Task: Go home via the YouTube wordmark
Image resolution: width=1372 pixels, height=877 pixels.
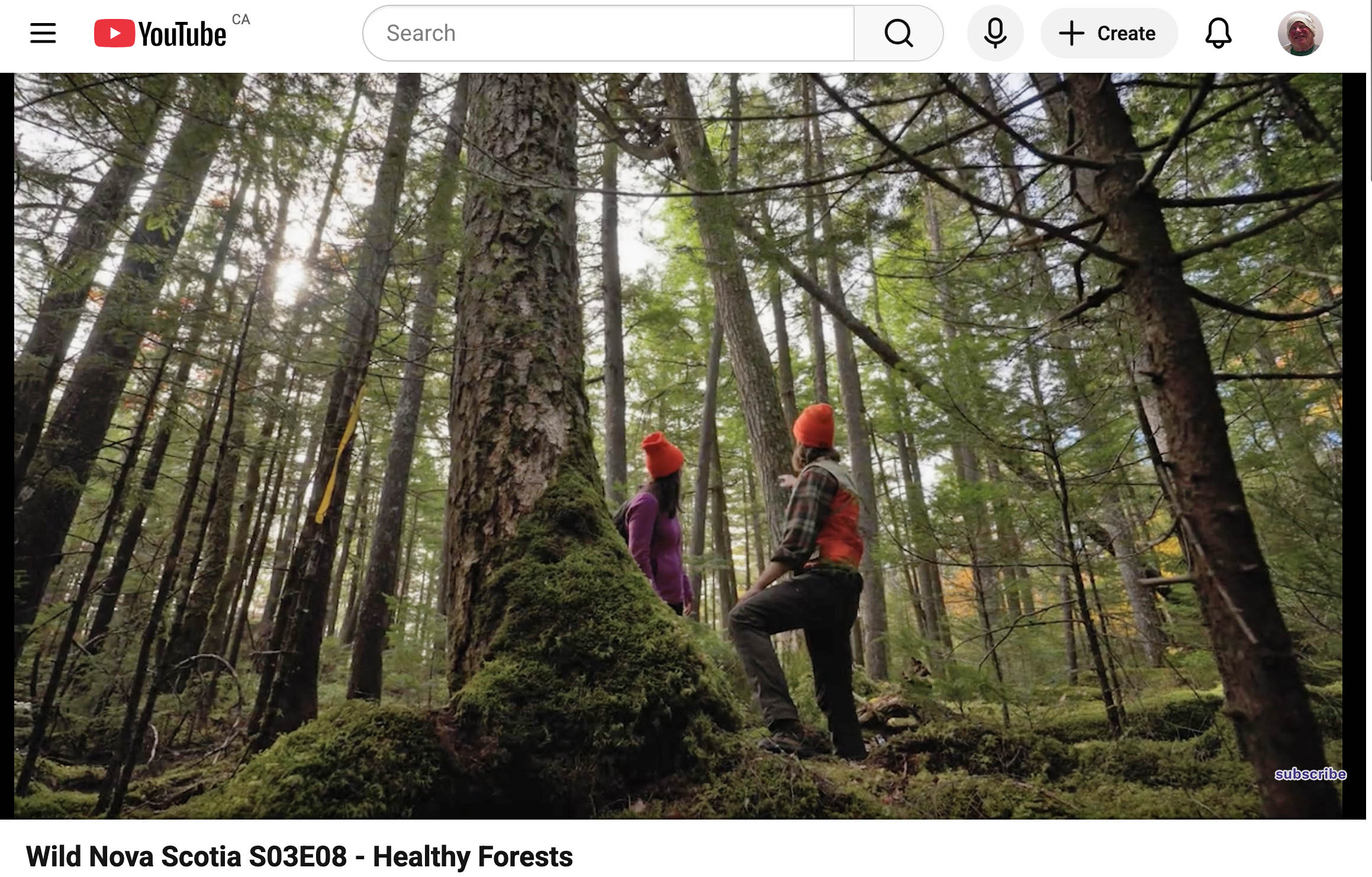Action: [x=182, y=34]
